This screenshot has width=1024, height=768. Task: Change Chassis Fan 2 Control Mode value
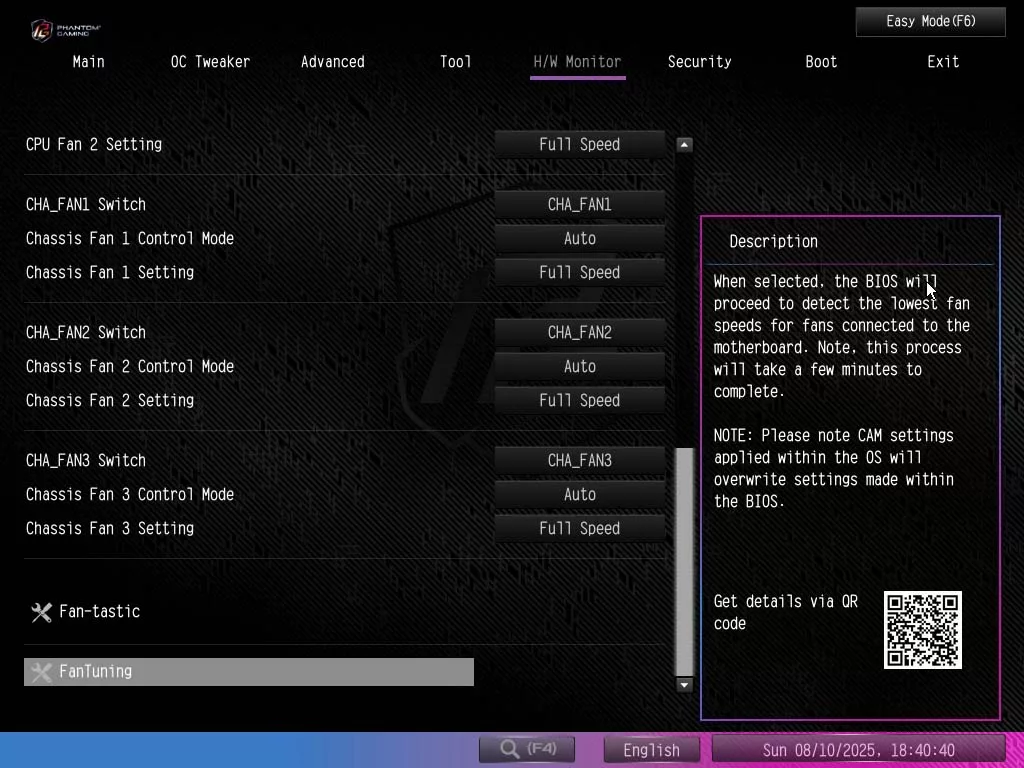[579, 366]
